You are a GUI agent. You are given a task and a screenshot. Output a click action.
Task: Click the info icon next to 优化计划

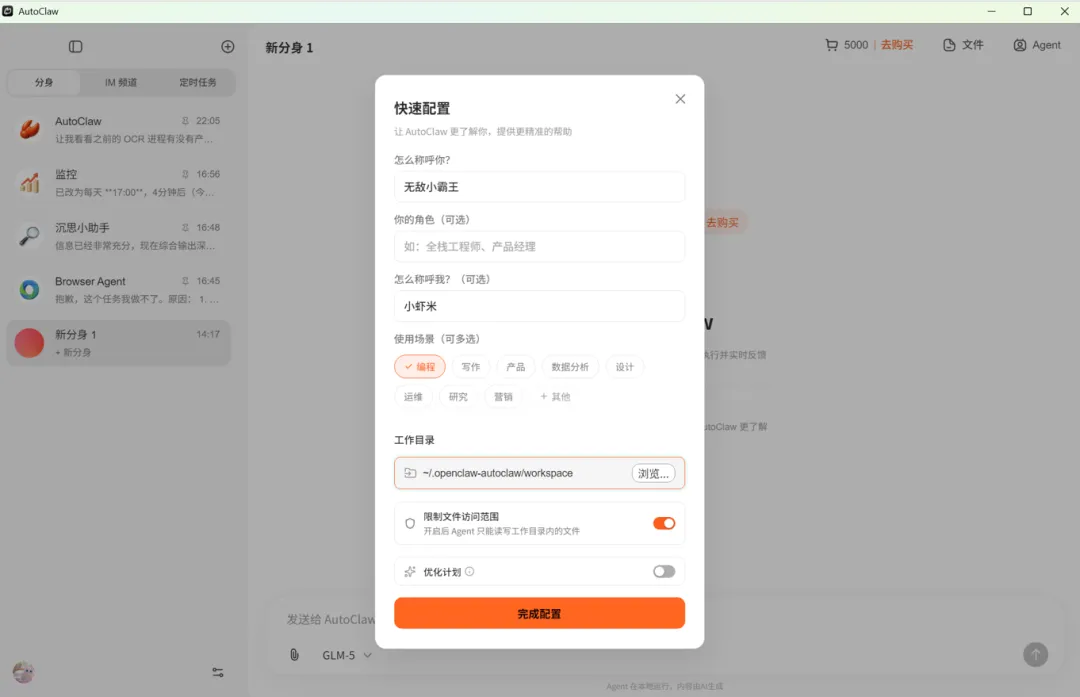[x=470, y=572]
